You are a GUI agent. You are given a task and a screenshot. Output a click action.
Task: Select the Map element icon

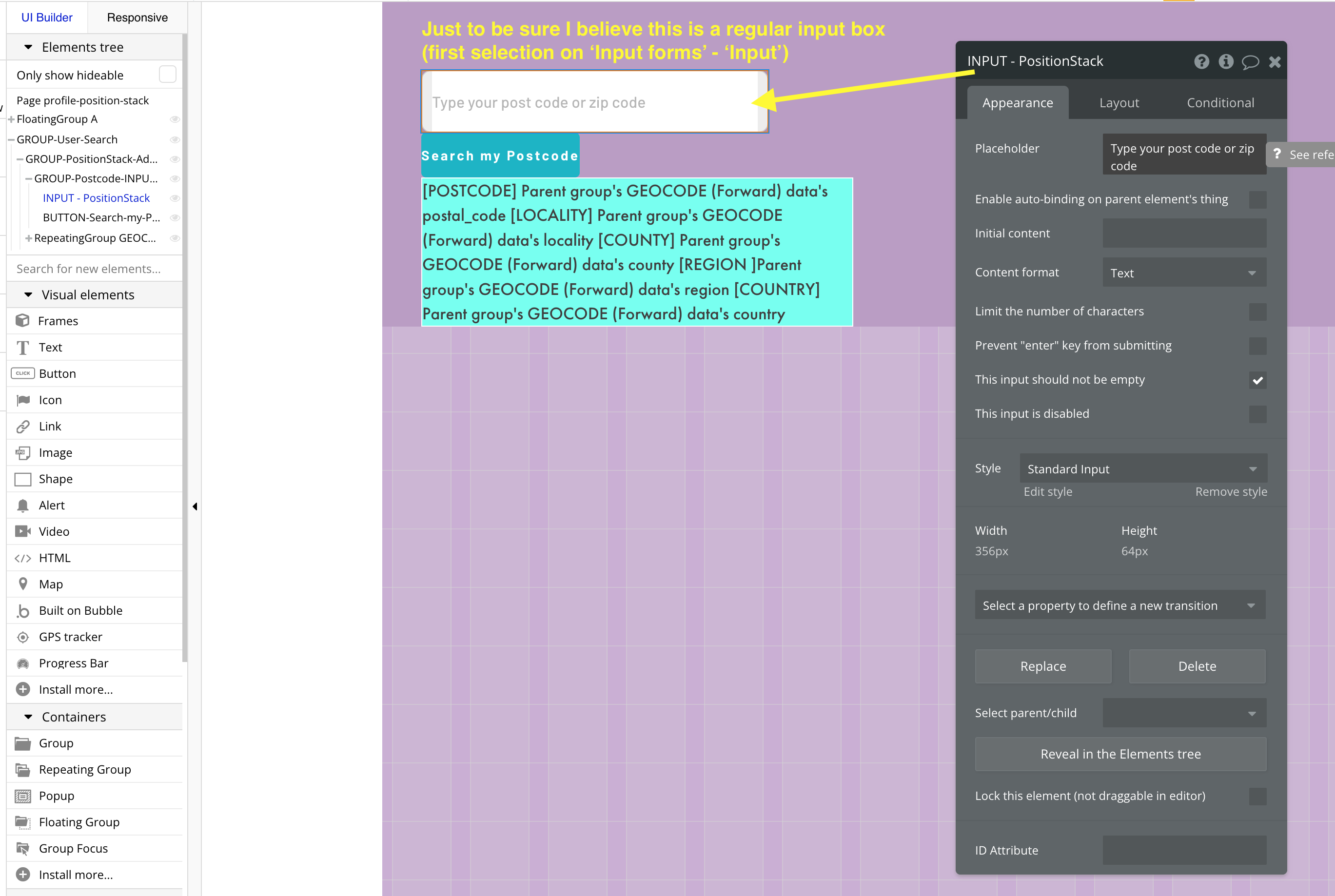23,584
